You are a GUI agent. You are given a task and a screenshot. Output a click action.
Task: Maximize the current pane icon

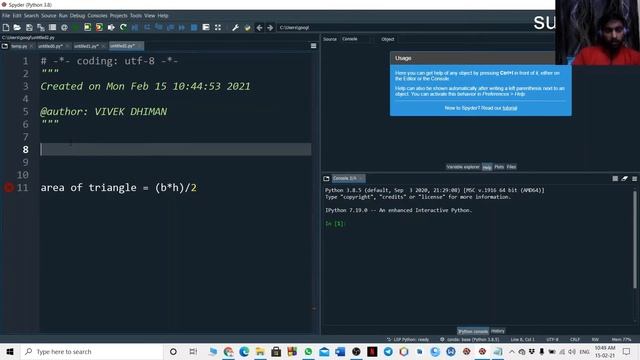pos(206,27)
